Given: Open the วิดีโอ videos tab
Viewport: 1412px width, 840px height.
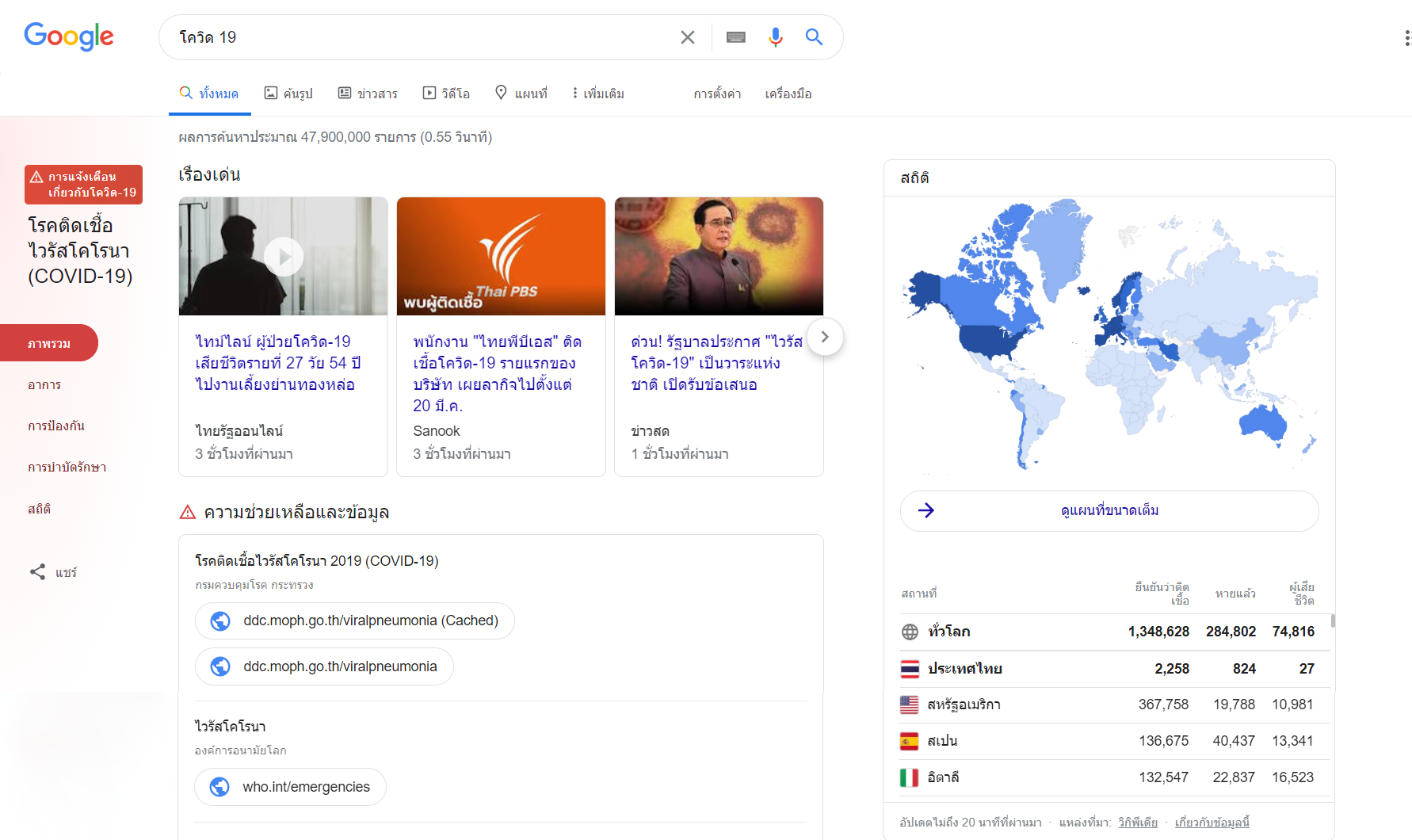Looking at the screenshot, I should (446, 94).
